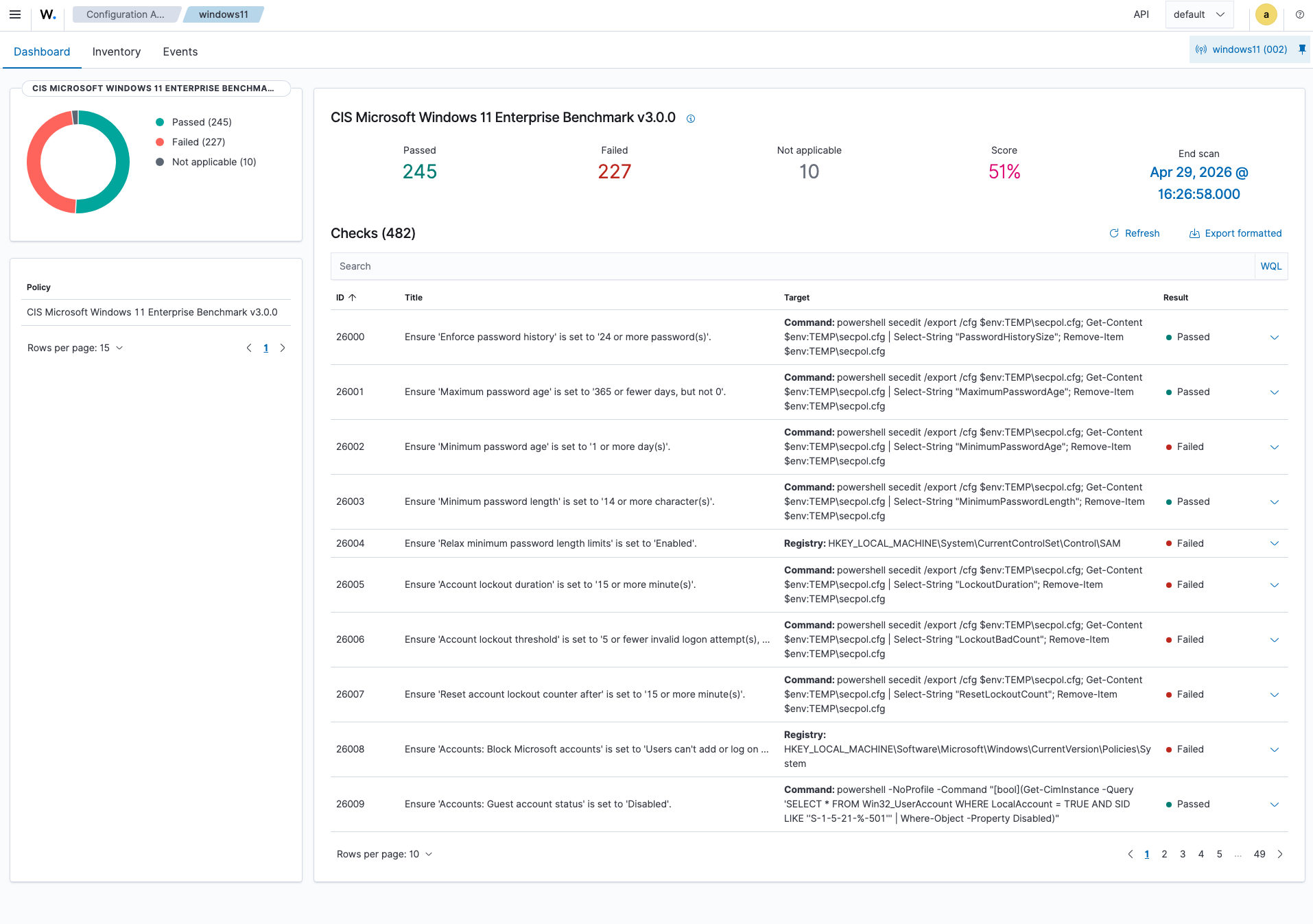Switch to the Inventory tab

(117, 51)
